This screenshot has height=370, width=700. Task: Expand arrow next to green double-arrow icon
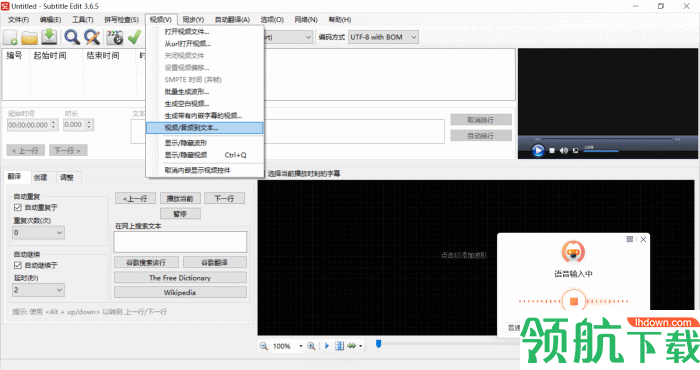point(360,346)
